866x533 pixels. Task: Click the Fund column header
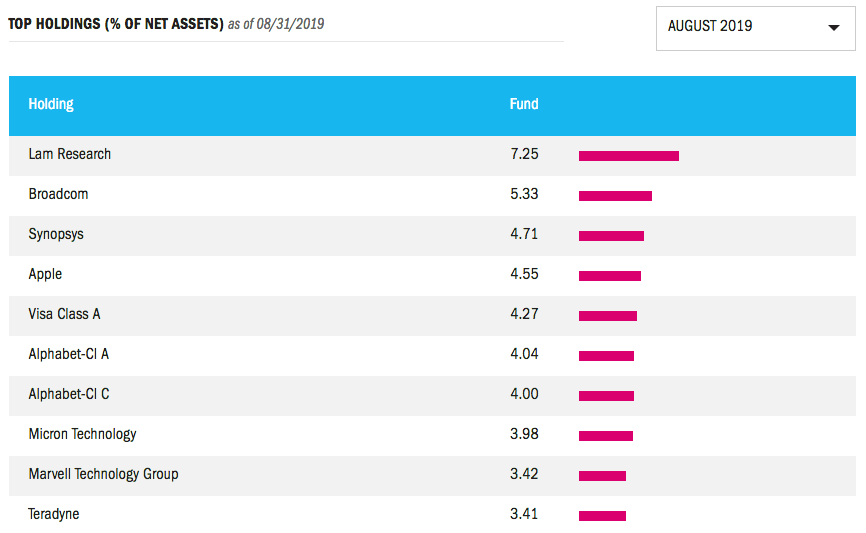[x=524, y=104]
